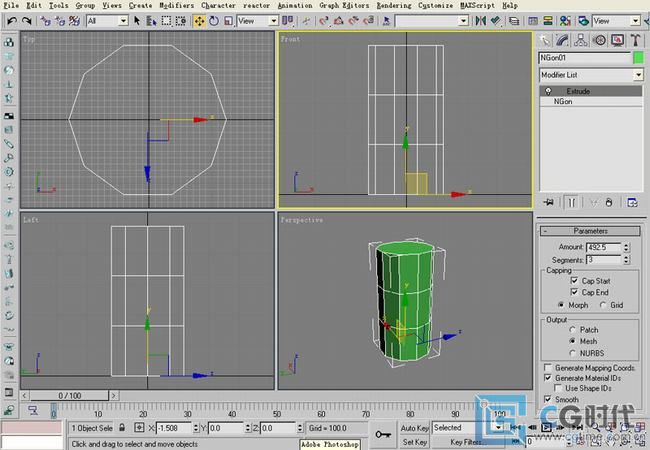Activate the Select and Scale tool
This screenshot has height=450, width=650.
228,20
